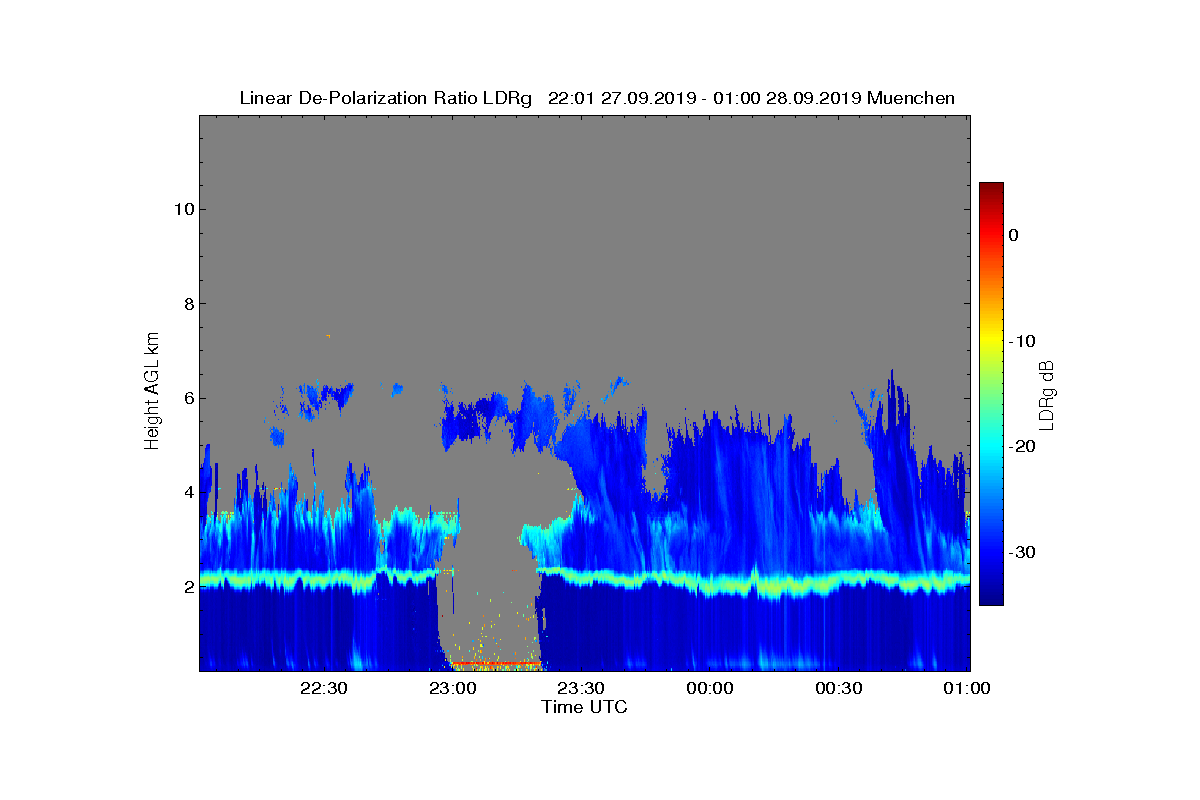
Task: Click the 22:30 time tick label
Action: (x=323, y=688)
